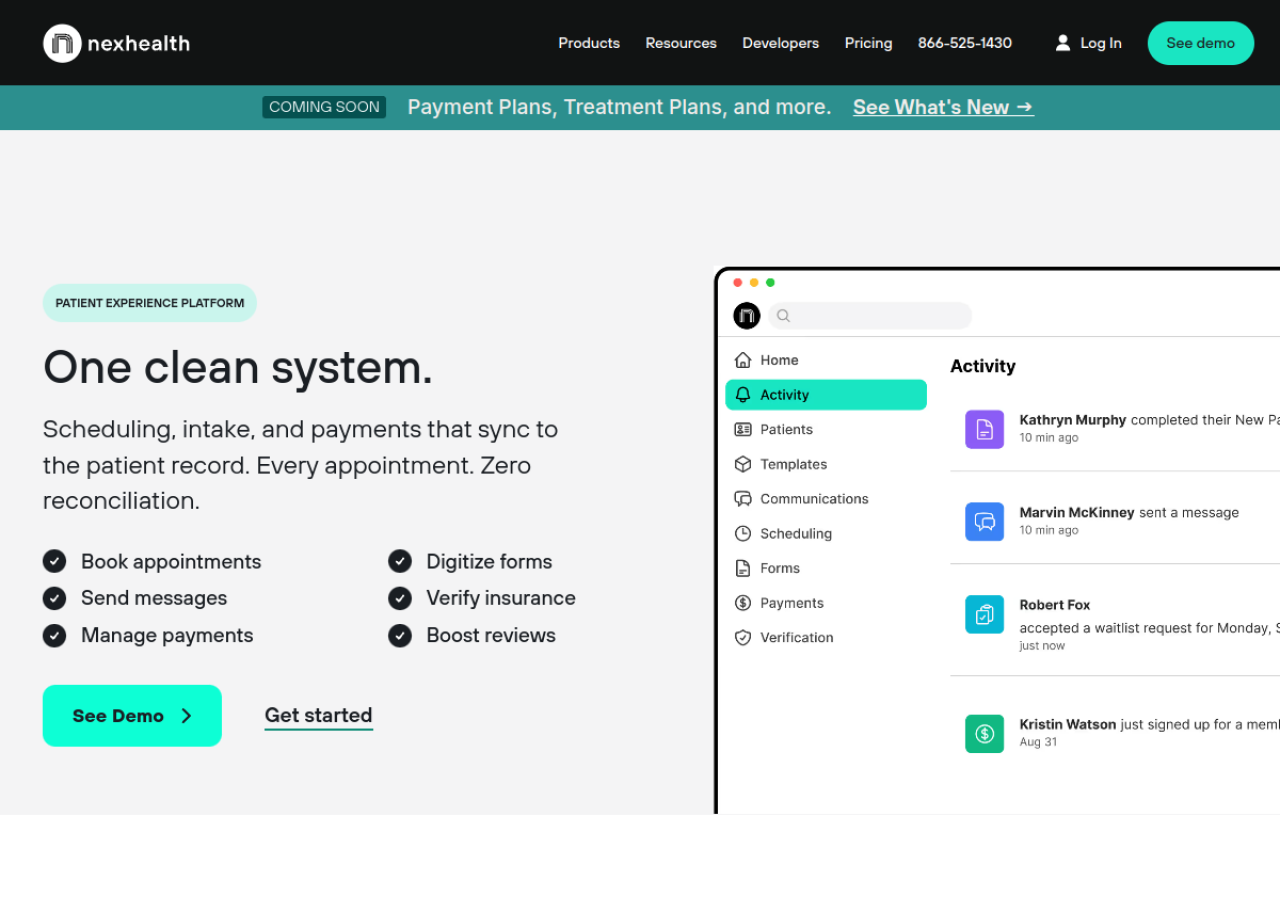Screen dimensions: 1280x906
Task: Click the just now timestamp
Action: 1042,646
